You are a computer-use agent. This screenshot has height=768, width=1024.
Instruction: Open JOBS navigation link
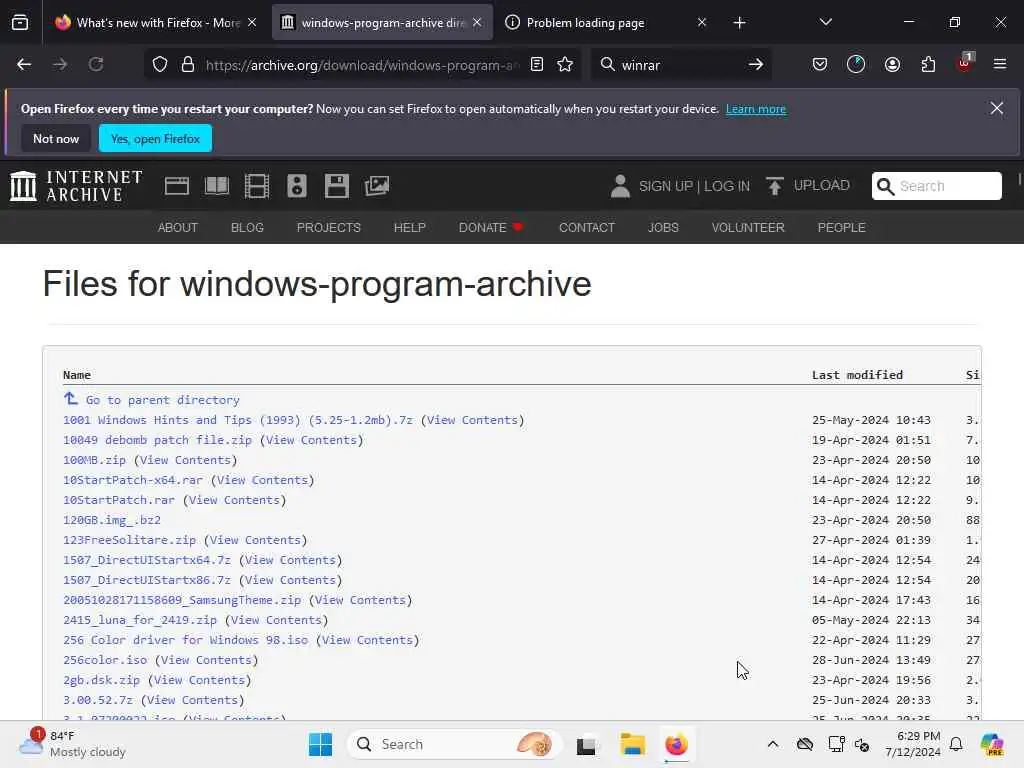663,227
